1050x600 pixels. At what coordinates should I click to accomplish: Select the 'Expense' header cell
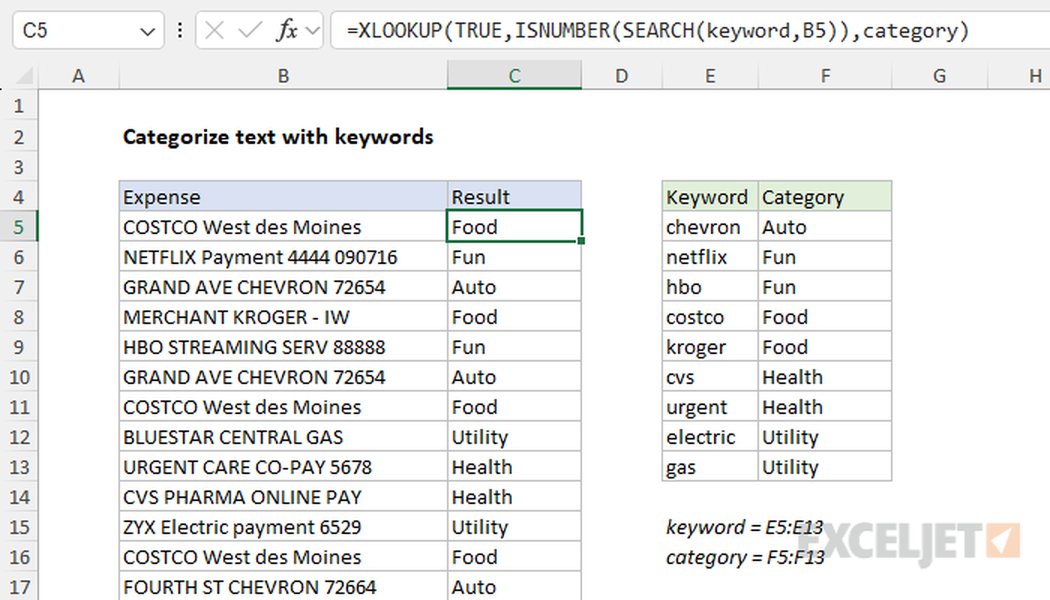283,197
